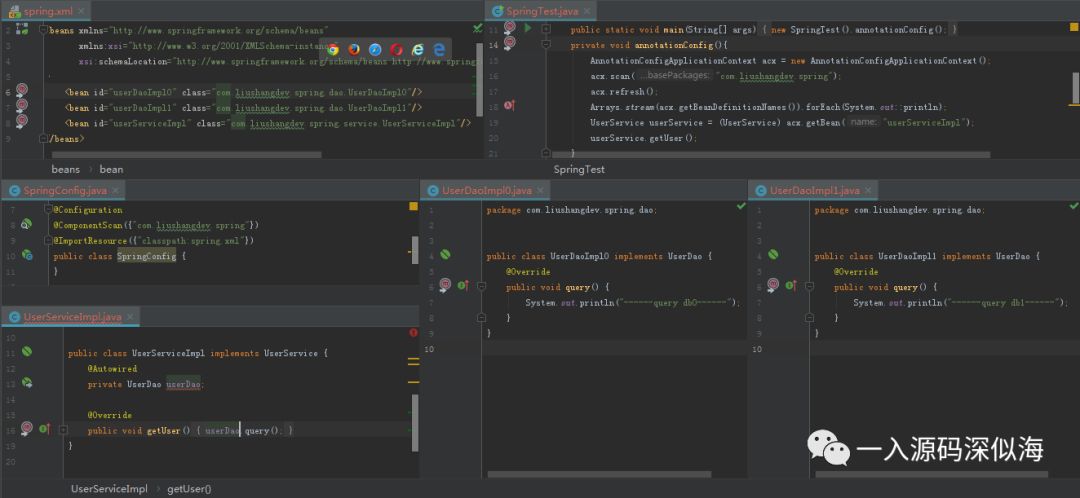This screenshot has height=498, width=1080.
Task: Open preview in Internet Explorer icon
Action: (417, 50)
